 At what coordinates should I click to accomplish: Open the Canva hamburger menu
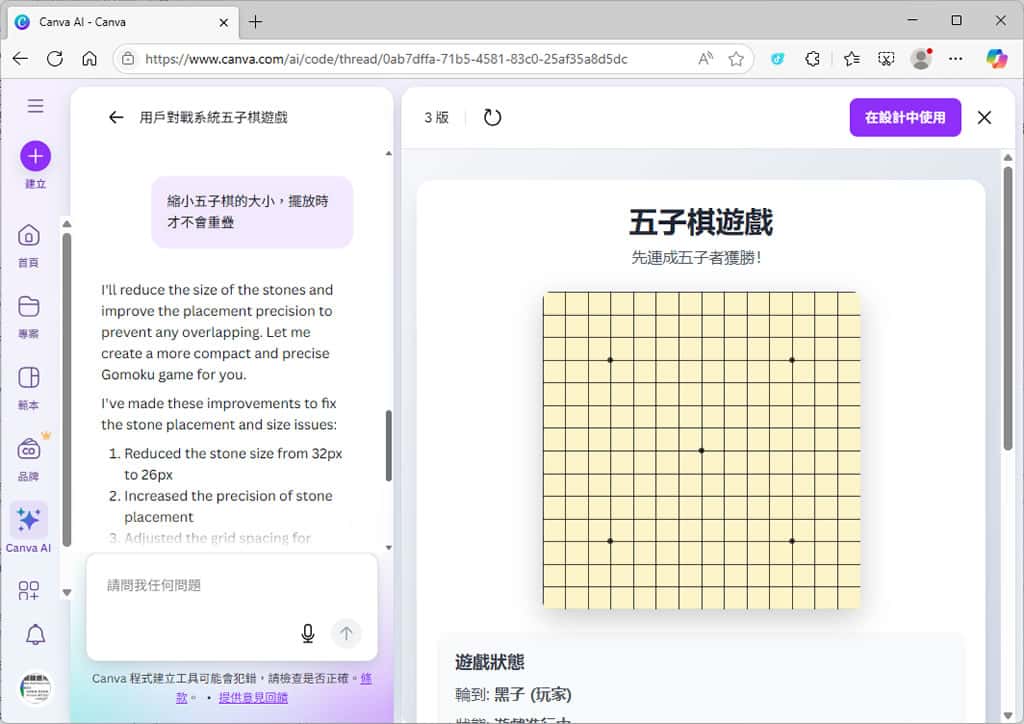[x=35, y=106]
